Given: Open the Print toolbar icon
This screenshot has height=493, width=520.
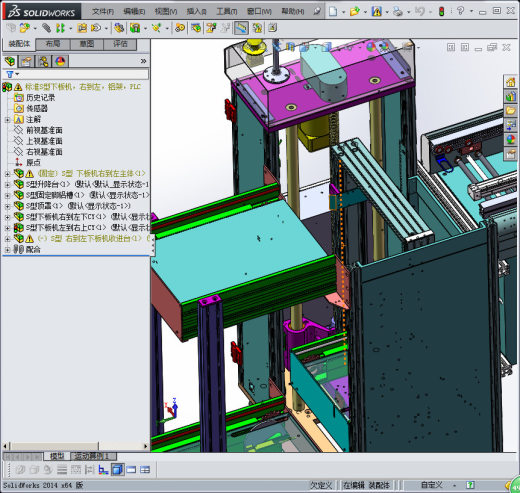Looking at the screenshot, I should tap(397, 11).
